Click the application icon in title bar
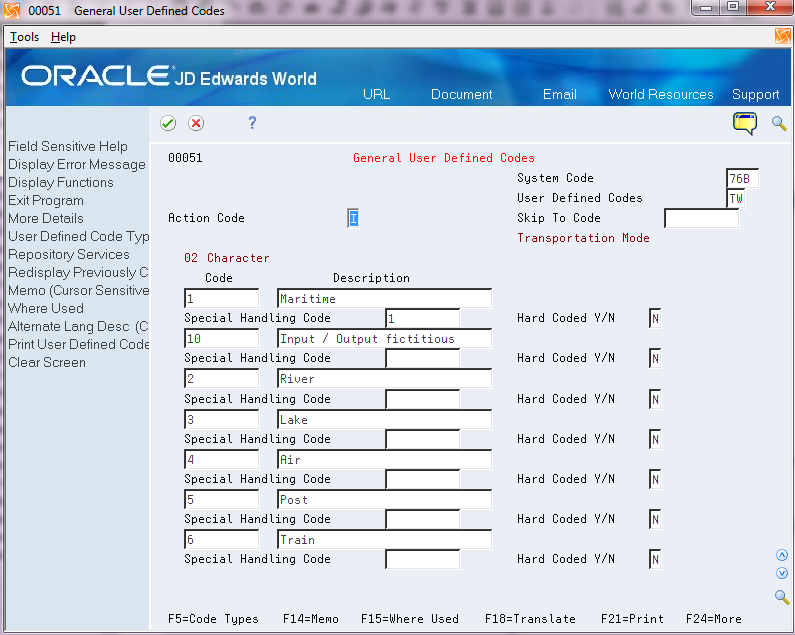The height and width of the screenshot is (635, 795). pos(12,11)
